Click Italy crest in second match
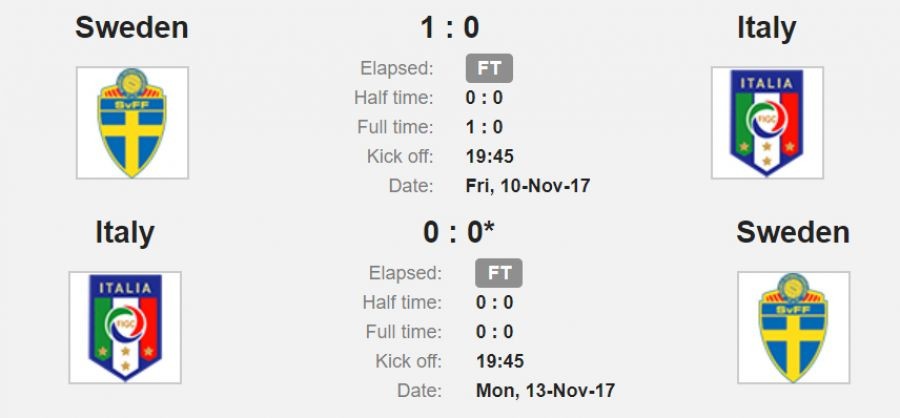Image resolution: width=900 pixels, height=418 pixels. coord(125,327)
